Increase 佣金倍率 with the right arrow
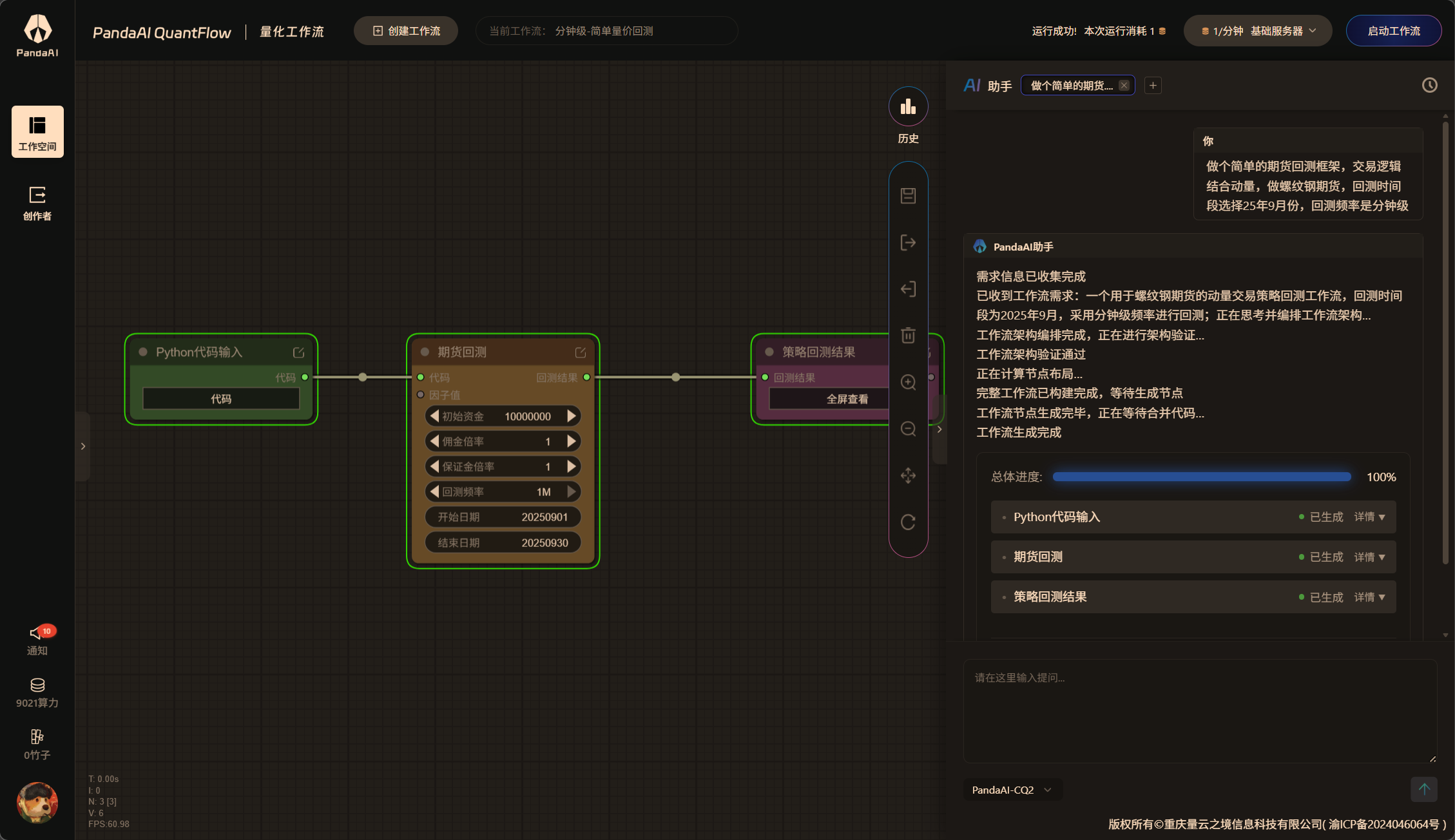The width and height of the screenshot is (1455, 840). pyautogui.click(x=572, y=441)
